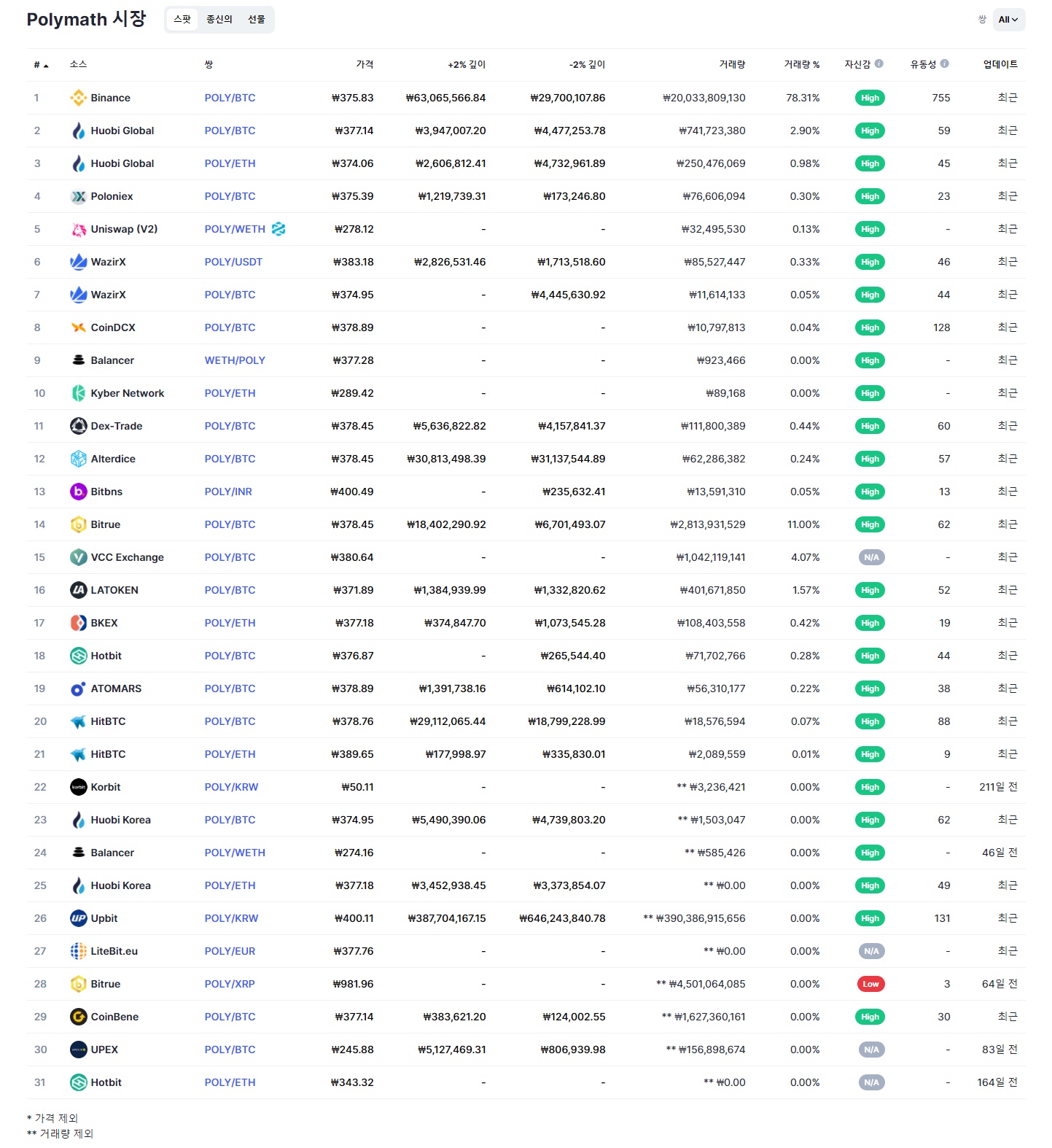Click the LATOKEN logo icon
Image resolution: width=1052 pixels, height=1148 pixels.
coord(78,590)
